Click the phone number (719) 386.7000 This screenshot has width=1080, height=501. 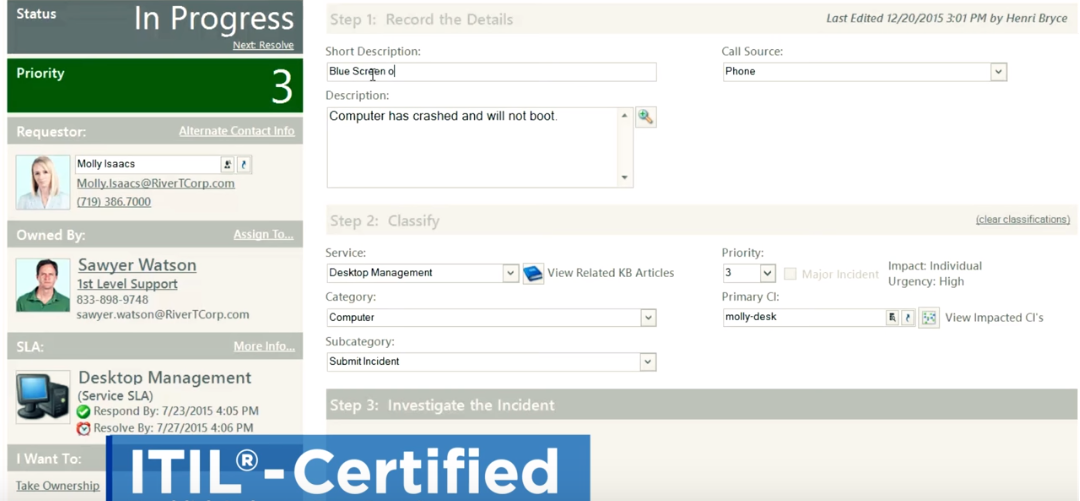point(114,202)
